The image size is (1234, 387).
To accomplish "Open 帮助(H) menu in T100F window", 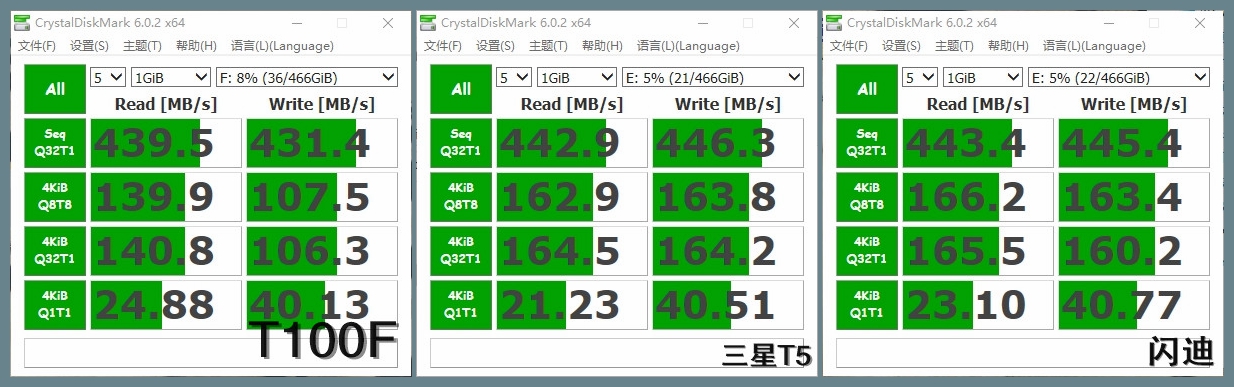I will [x=196, y=46].
